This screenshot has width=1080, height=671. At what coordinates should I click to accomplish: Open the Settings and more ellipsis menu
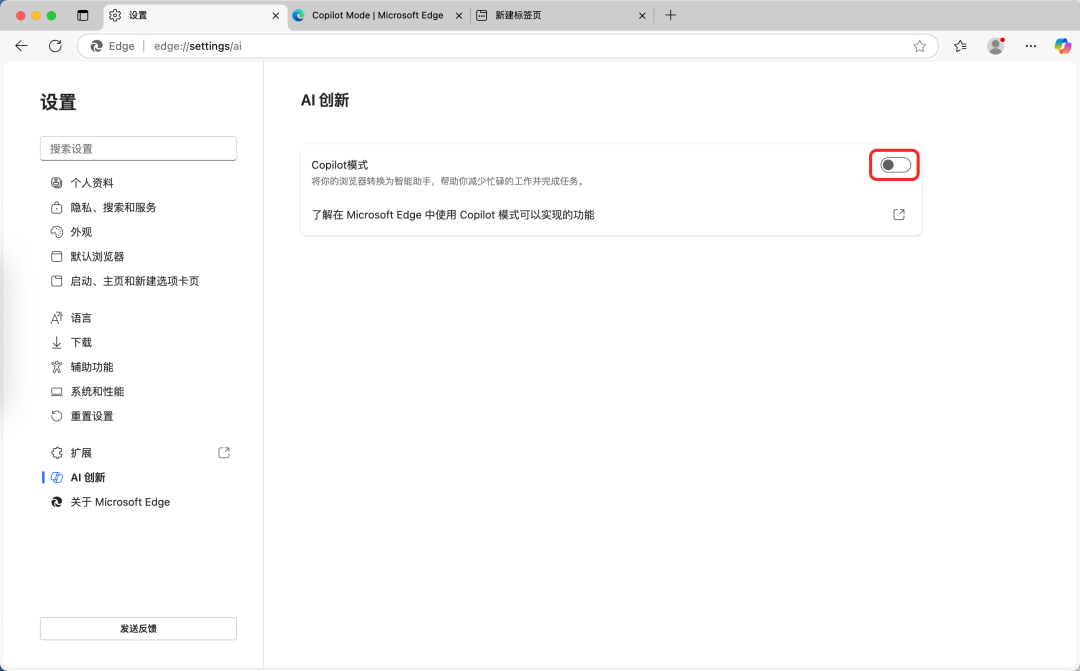[1030, 46]
